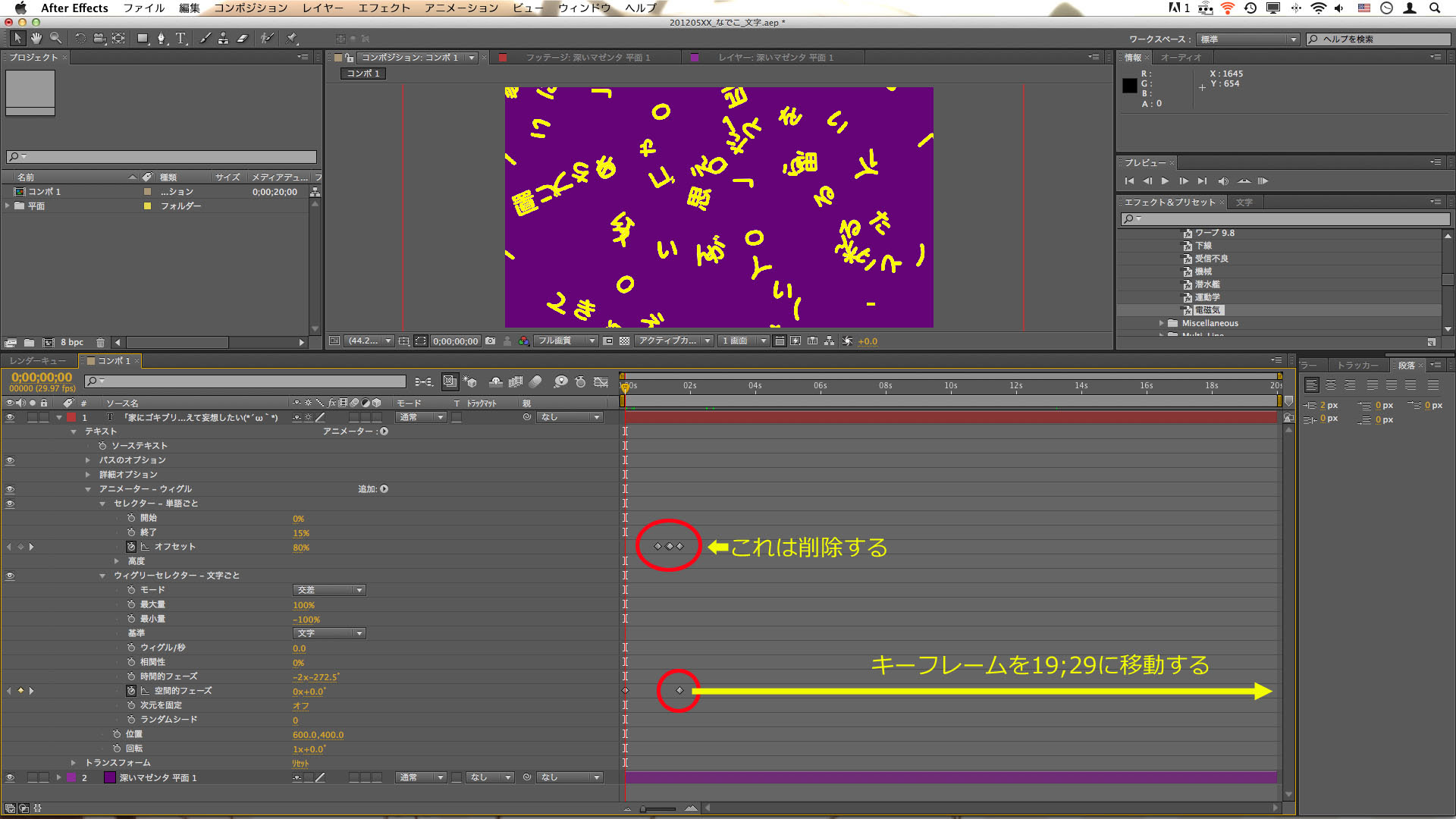The width and height of the screenshot is (1456, 819).
Task: Select the Roto Brush tool
Action: click(267, 38)
